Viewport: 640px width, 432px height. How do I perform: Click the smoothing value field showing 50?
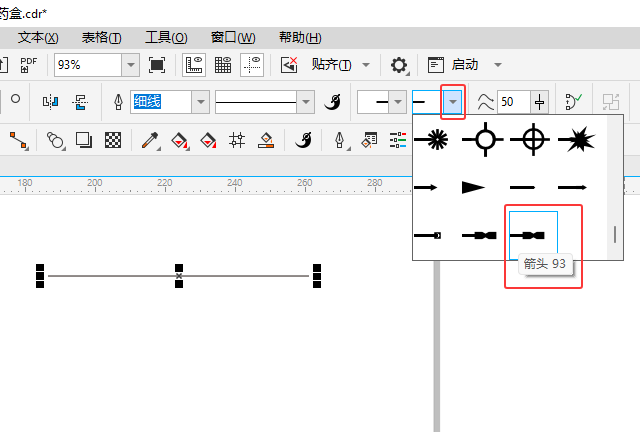514,102
